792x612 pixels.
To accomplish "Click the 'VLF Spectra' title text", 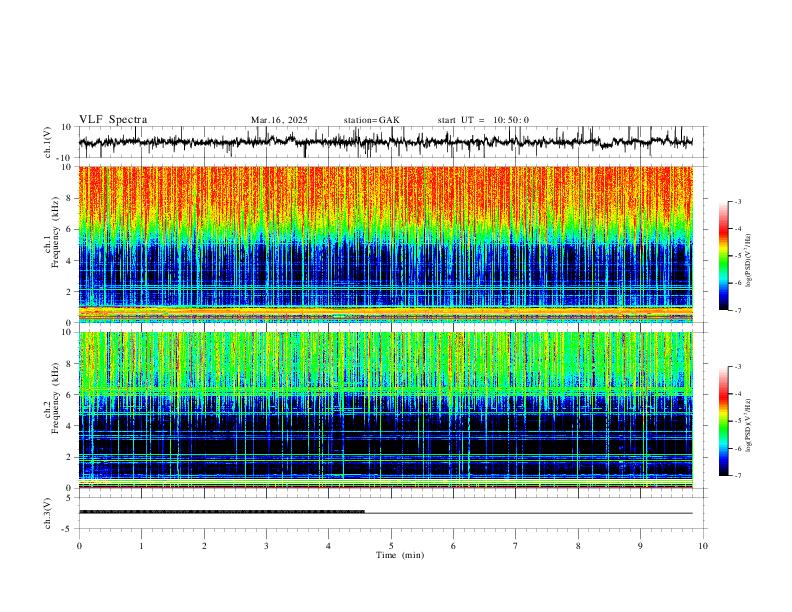I will tap(113, 120).
